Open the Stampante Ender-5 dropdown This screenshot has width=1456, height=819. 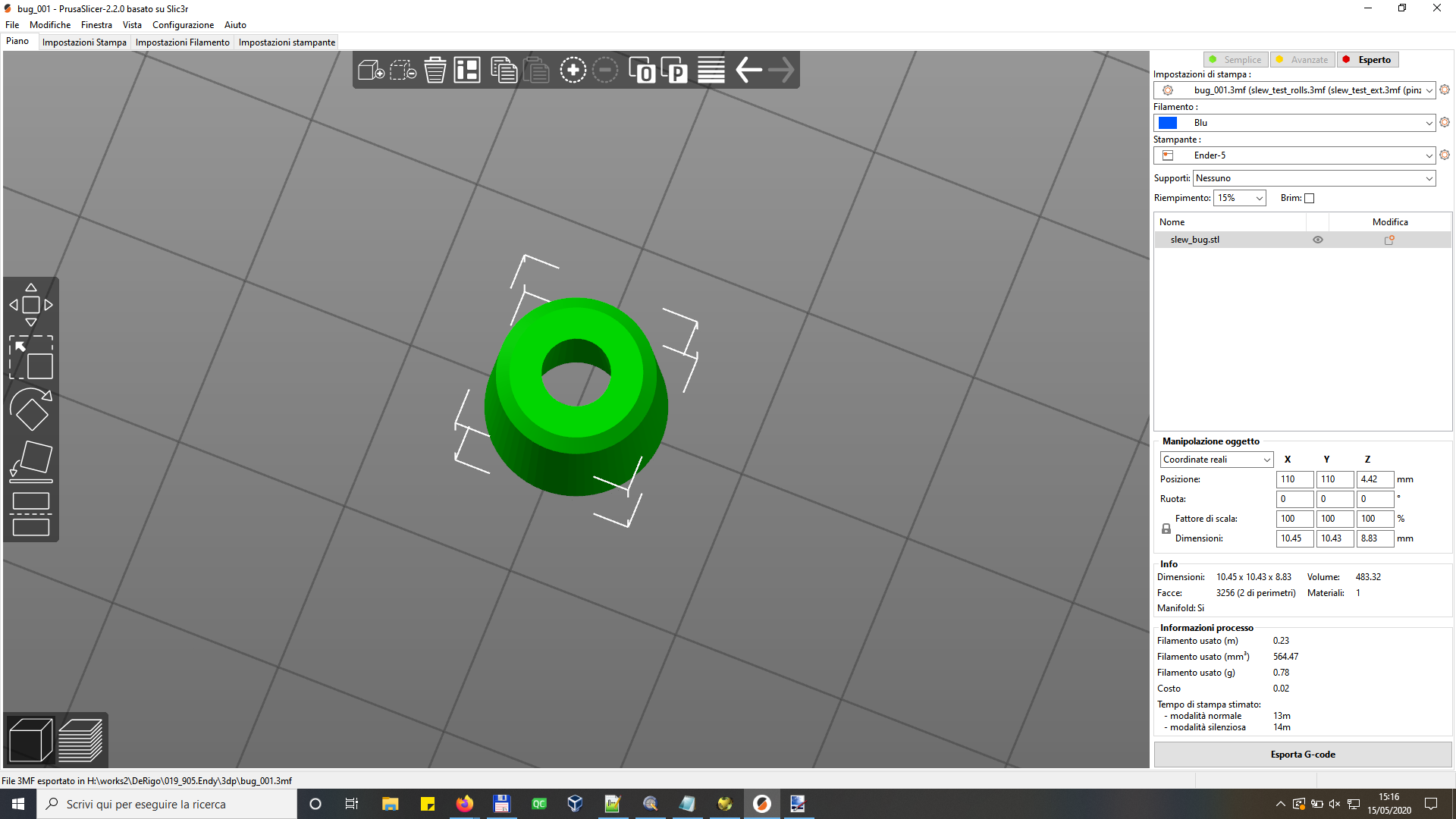(1294, 155)
